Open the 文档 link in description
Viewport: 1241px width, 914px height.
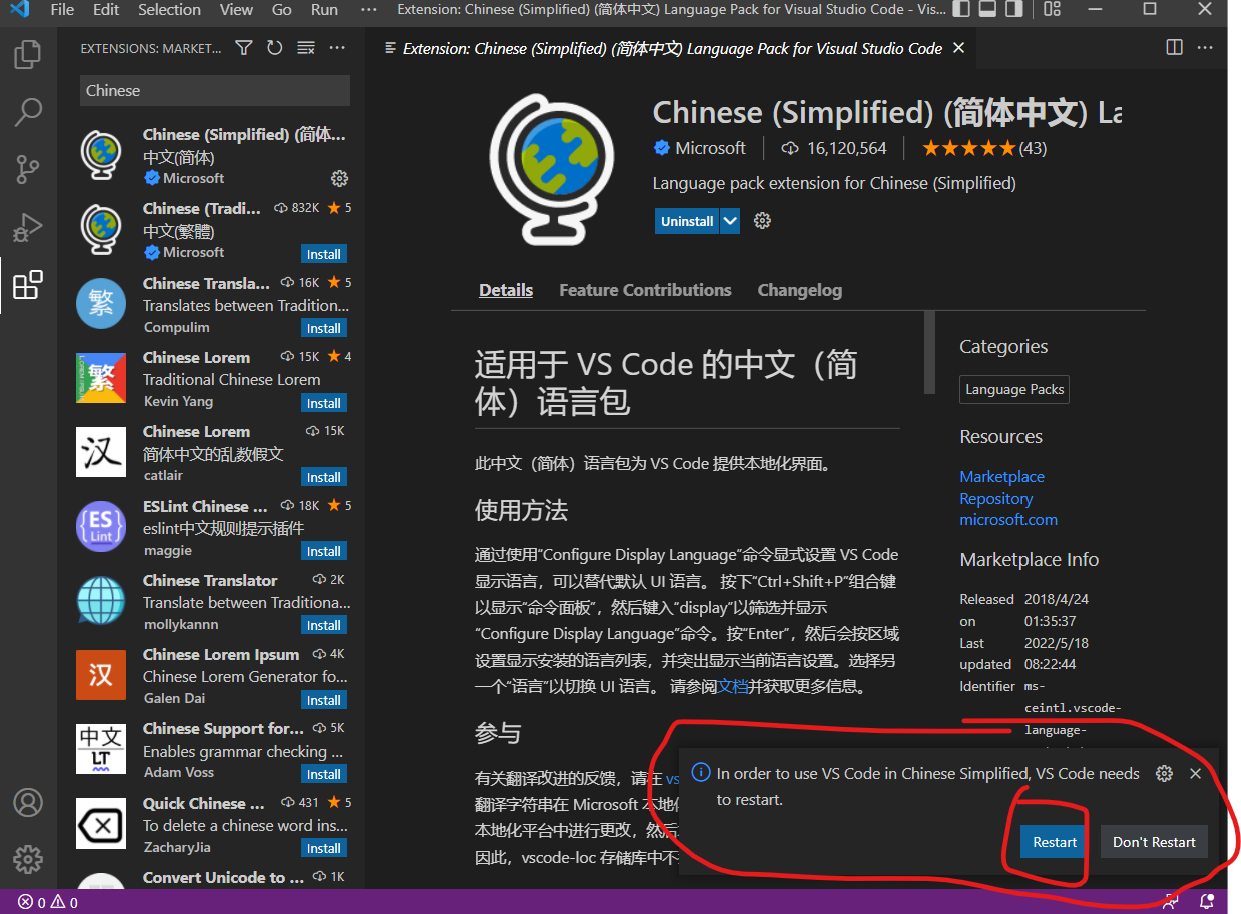[x=733, y=687]
